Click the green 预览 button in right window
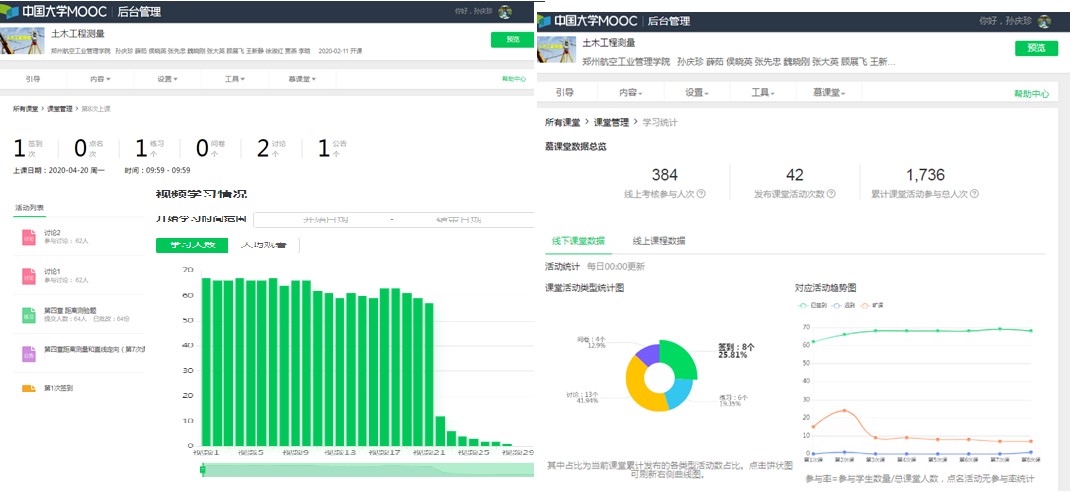This screenshot has width=1077, height=500. pyautogui.click(x=1035, y=48)
